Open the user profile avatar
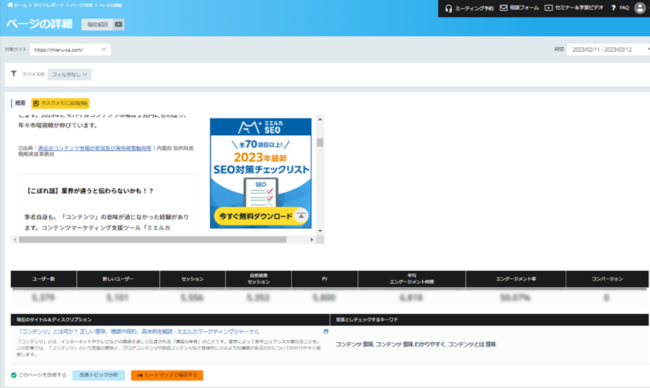 pos(640,8)
